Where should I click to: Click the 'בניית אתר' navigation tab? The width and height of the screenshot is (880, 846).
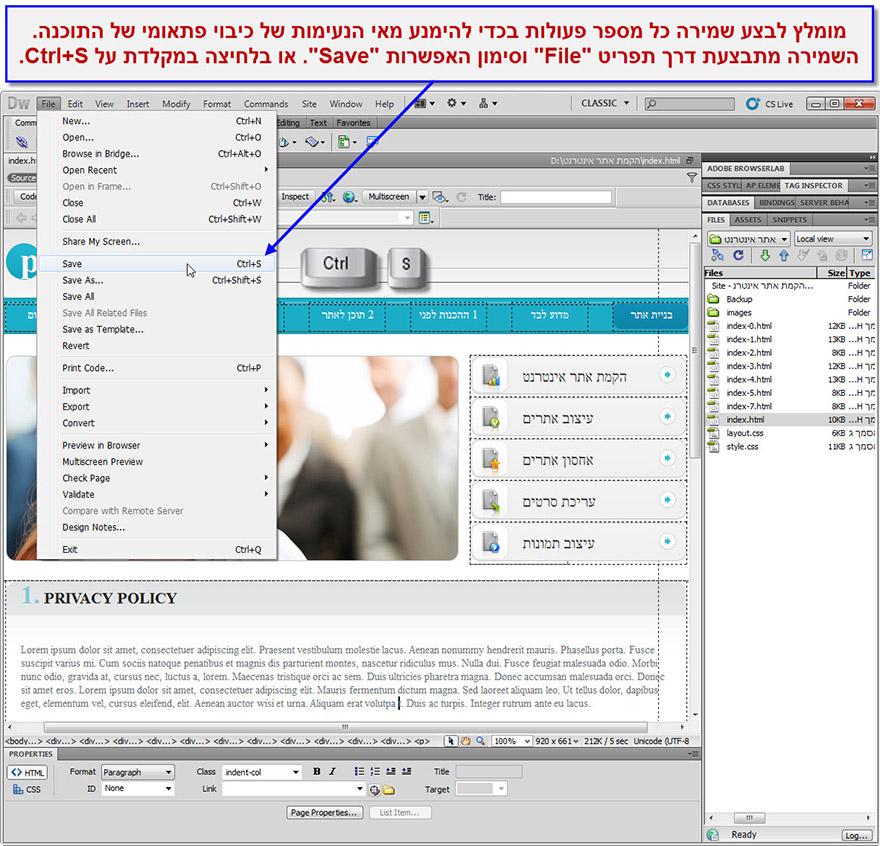[x=651, y=315]
